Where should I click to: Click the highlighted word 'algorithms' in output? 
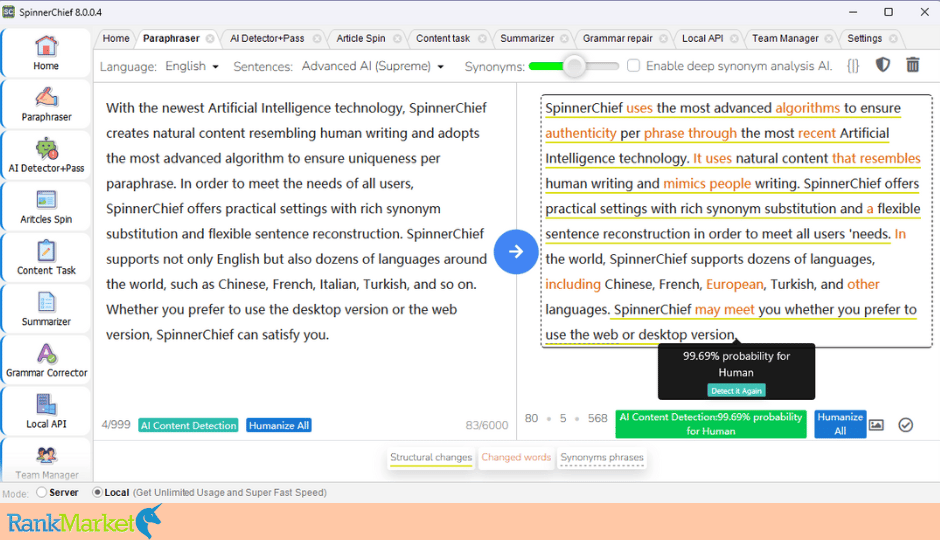[x=808, y=108]
